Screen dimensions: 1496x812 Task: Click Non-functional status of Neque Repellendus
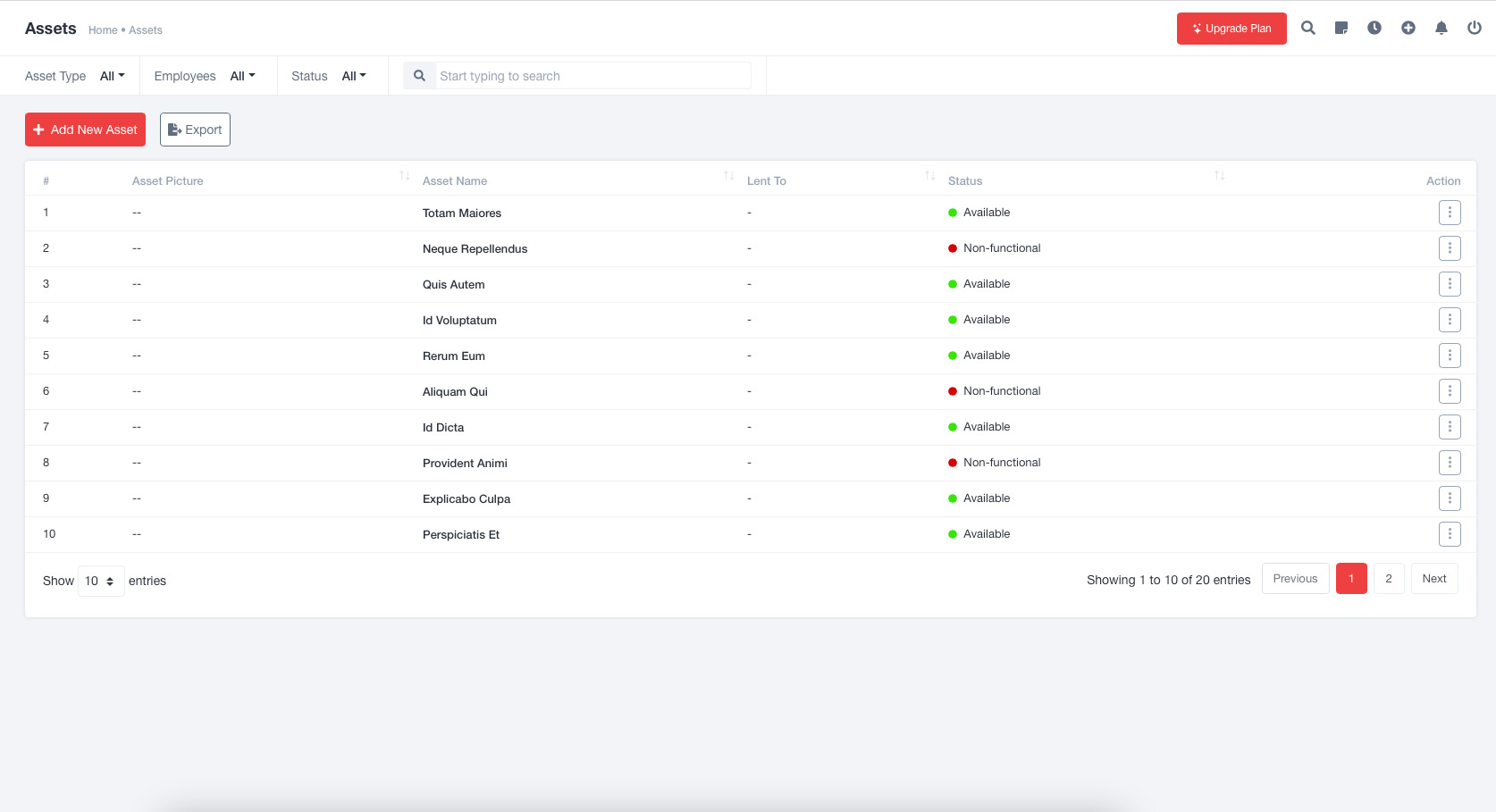click(995, 248)
